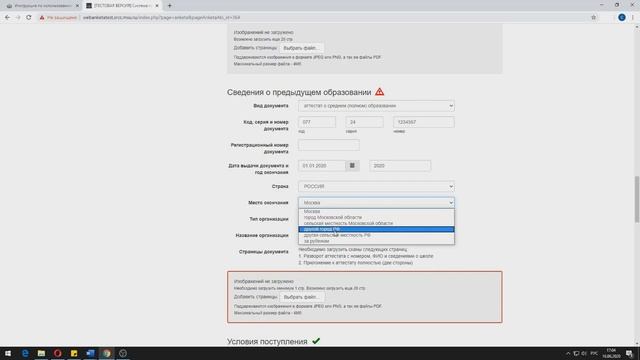Open the Windows Start menu
This screenshot has height=360, width=640.
8,353
